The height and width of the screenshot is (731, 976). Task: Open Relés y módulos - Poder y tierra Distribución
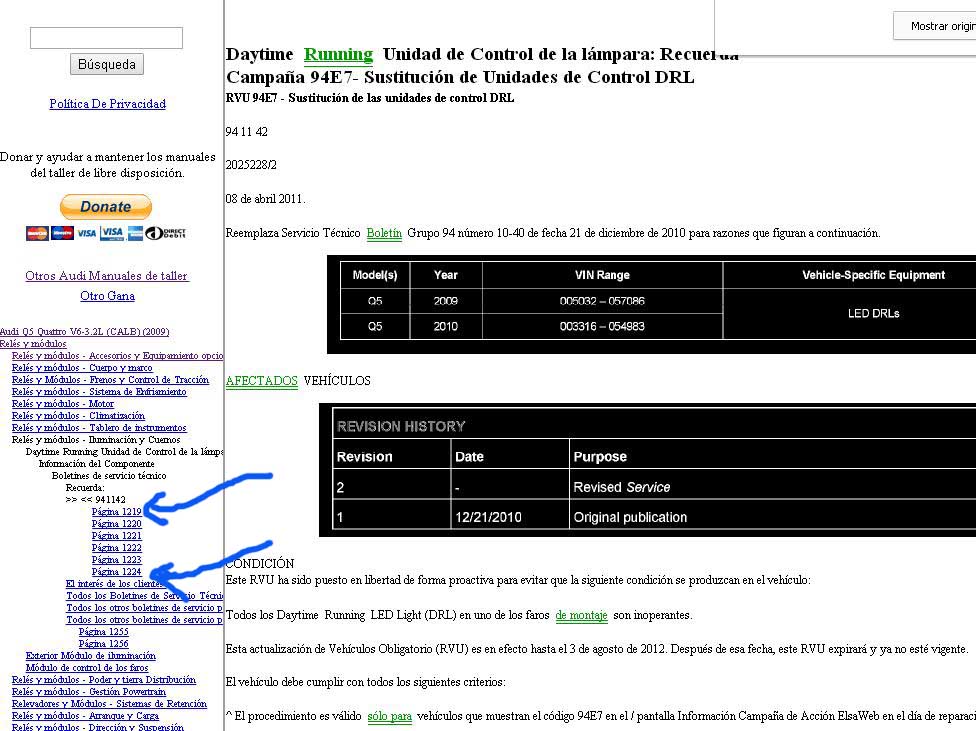point(104,680)
